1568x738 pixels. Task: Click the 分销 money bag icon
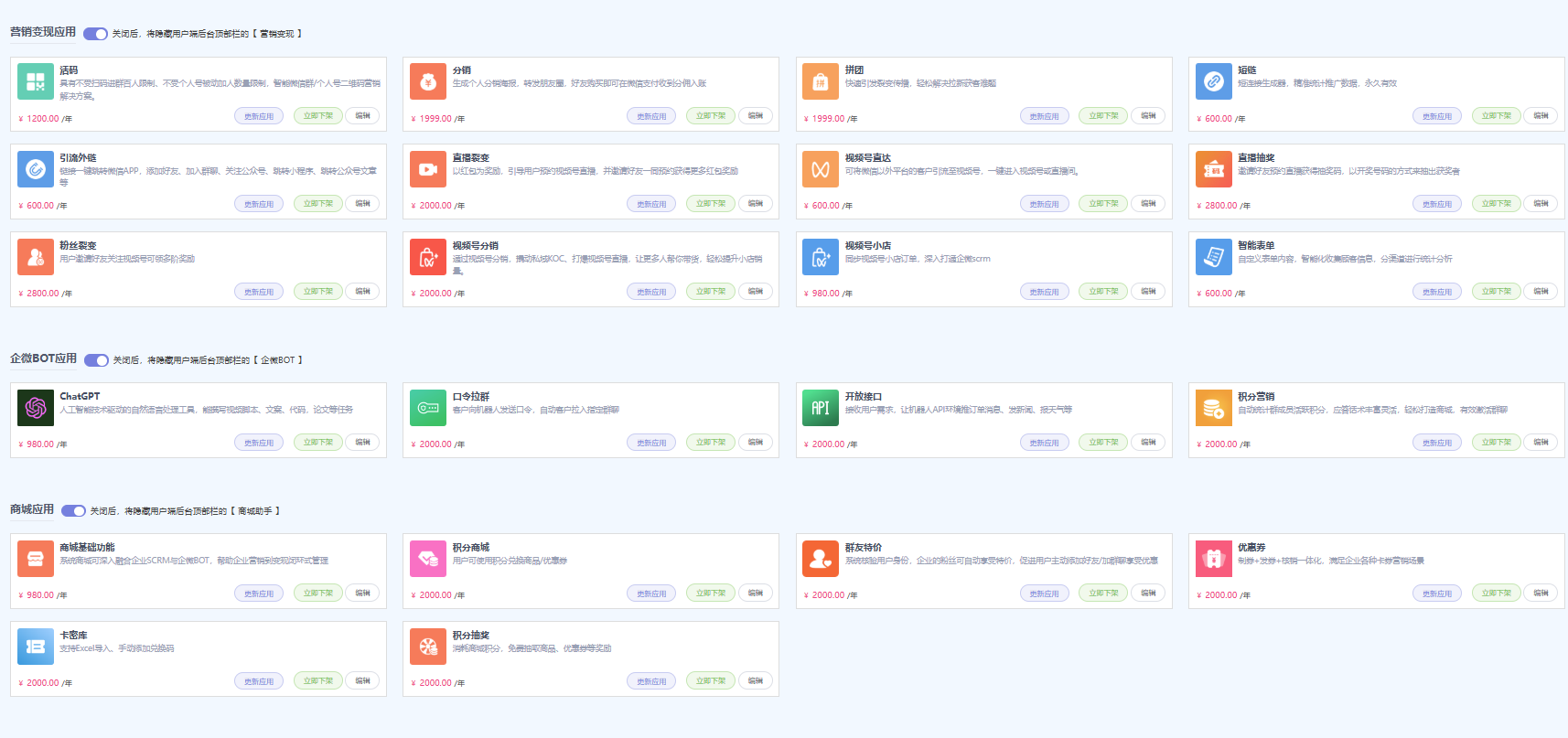428,81
